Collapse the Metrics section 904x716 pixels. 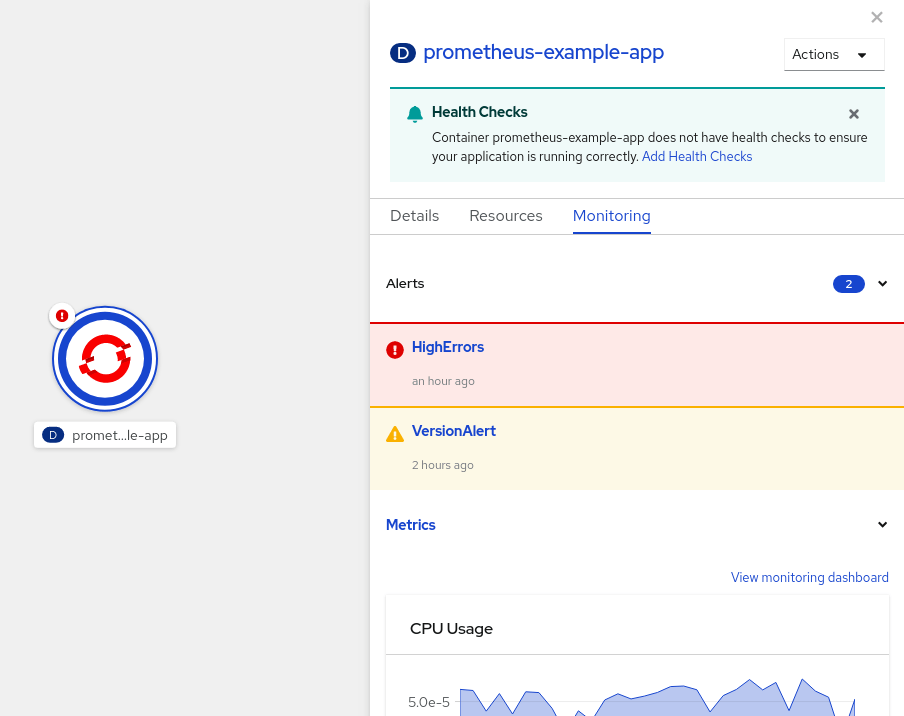(x=882, y=524)
